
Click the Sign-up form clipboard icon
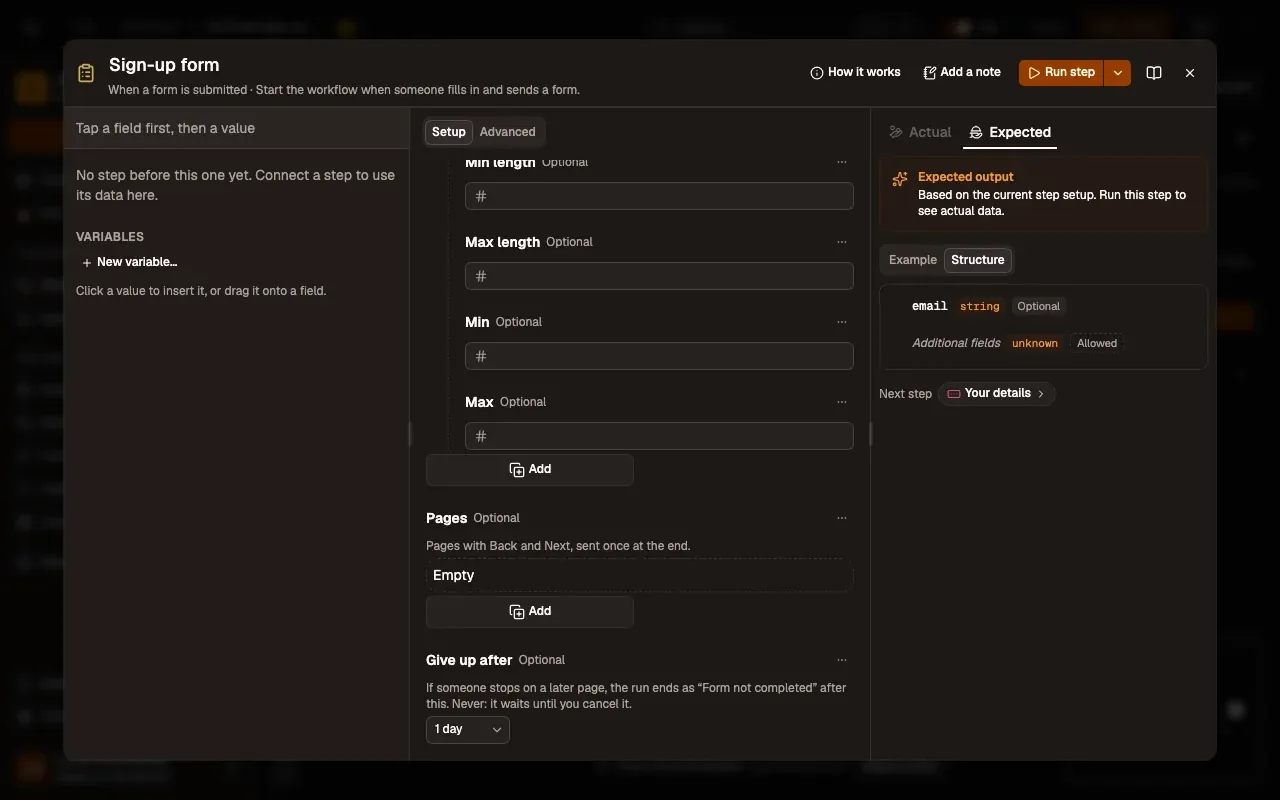pos(86,73)
